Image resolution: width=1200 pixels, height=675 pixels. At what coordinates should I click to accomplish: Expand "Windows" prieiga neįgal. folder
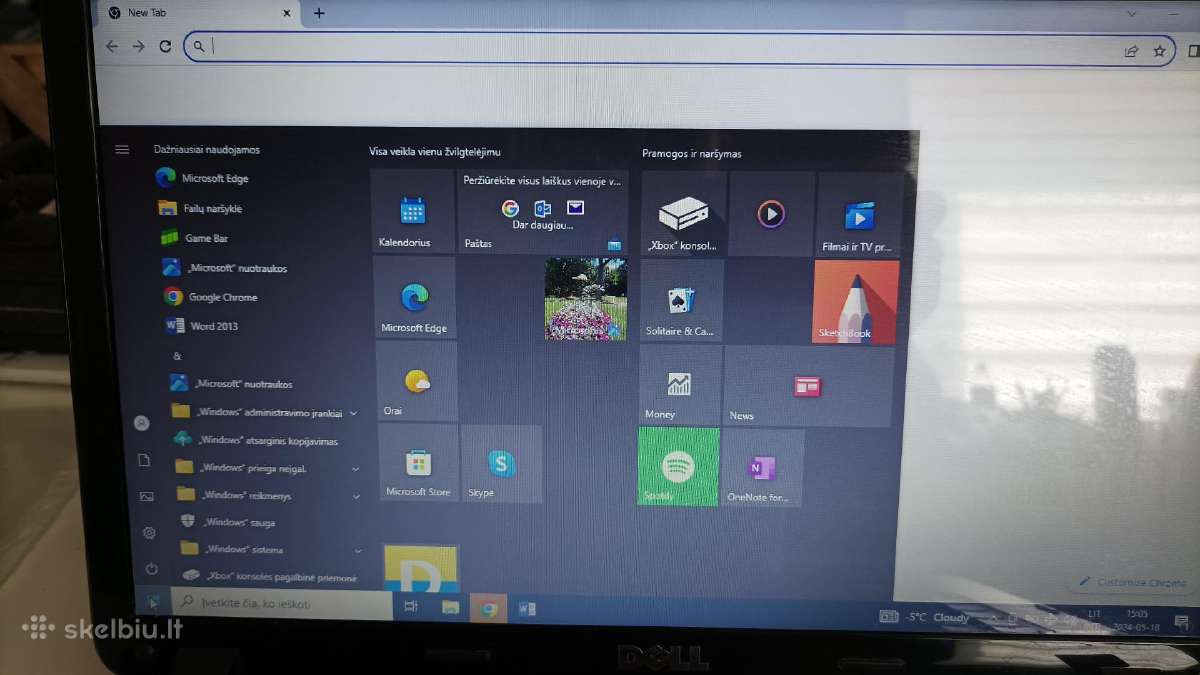[268, 467]
